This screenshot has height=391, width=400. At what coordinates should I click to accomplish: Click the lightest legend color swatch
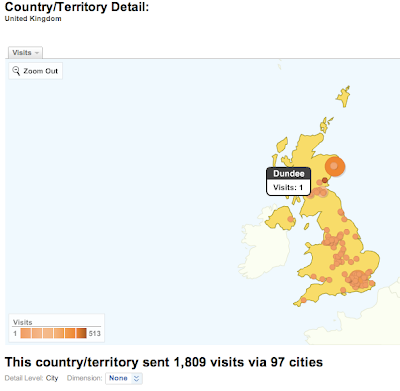tap(26, 333)
